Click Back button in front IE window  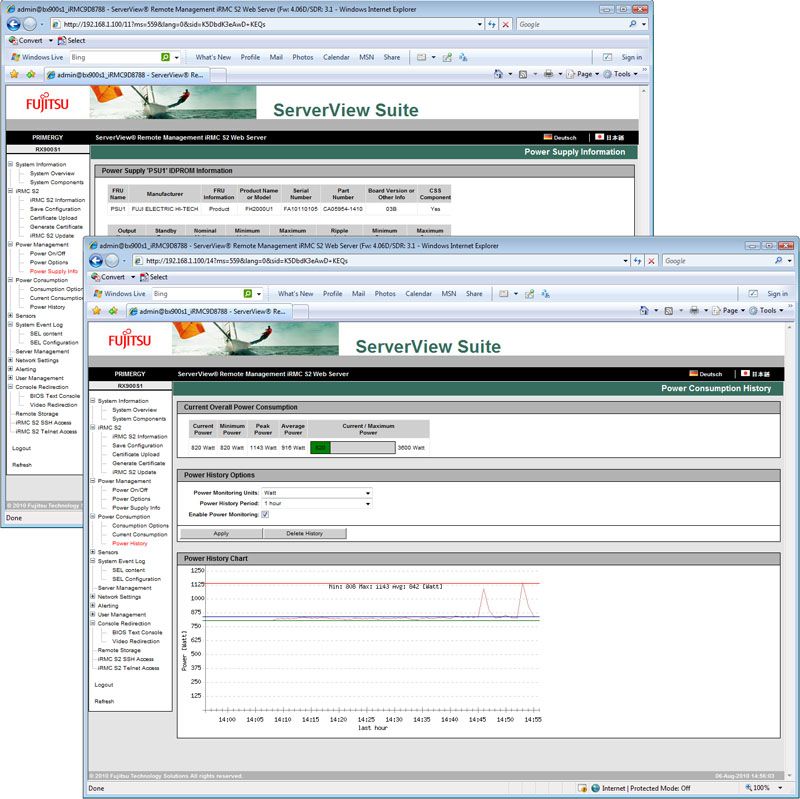point(96,261)
